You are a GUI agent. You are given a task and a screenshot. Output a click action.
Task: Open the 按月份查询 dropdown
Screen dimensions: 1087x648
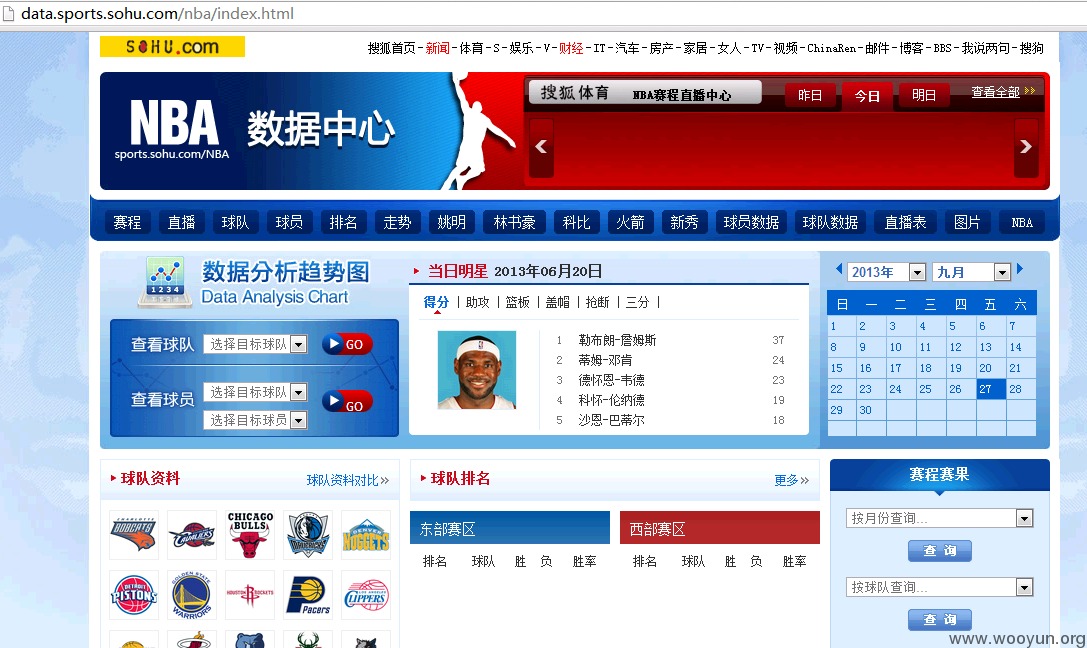(x=939, y=518)
